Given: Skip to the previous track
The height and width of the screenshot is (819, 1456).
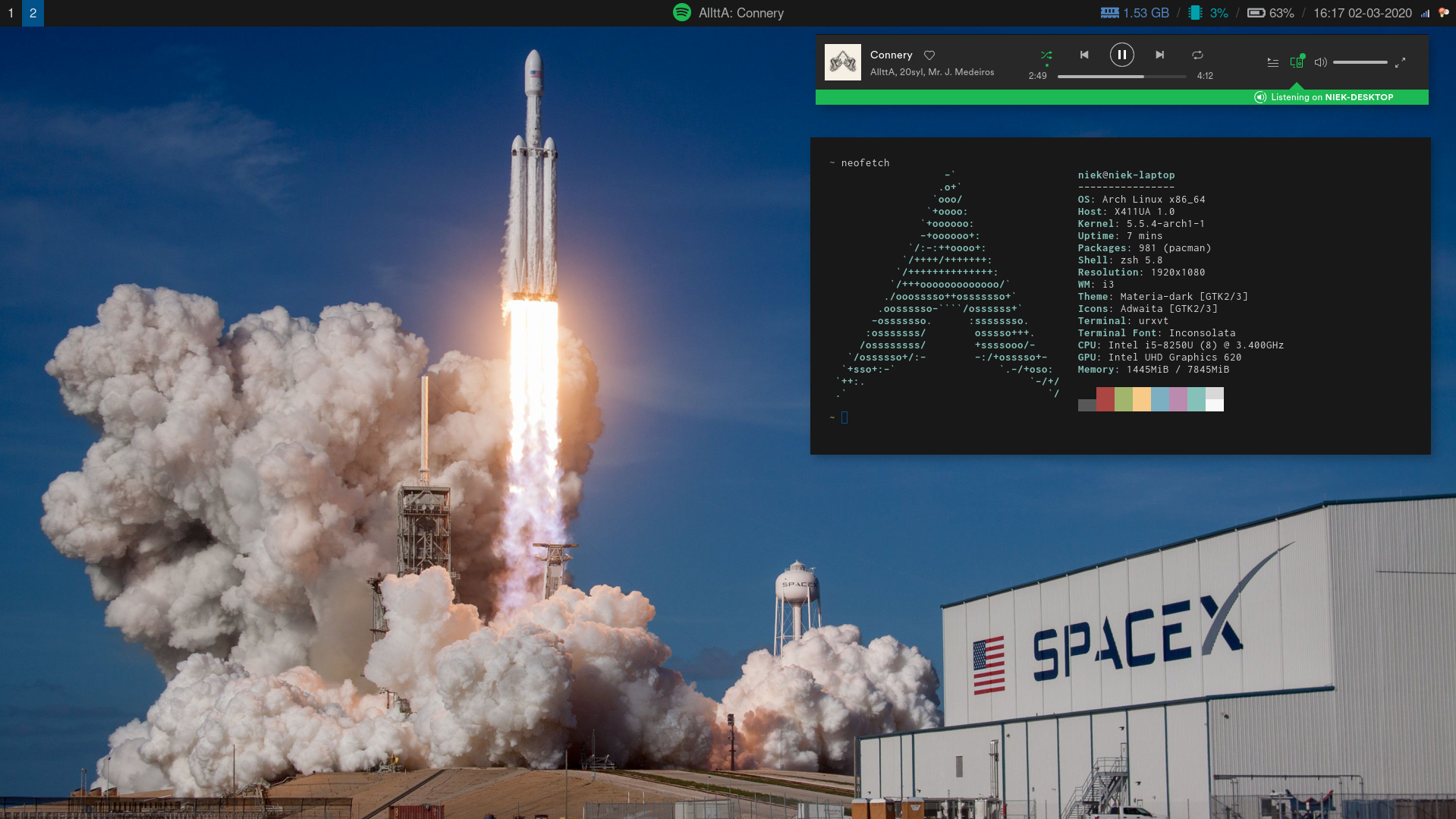Looking at the screenshot, I should point(1084,55).
